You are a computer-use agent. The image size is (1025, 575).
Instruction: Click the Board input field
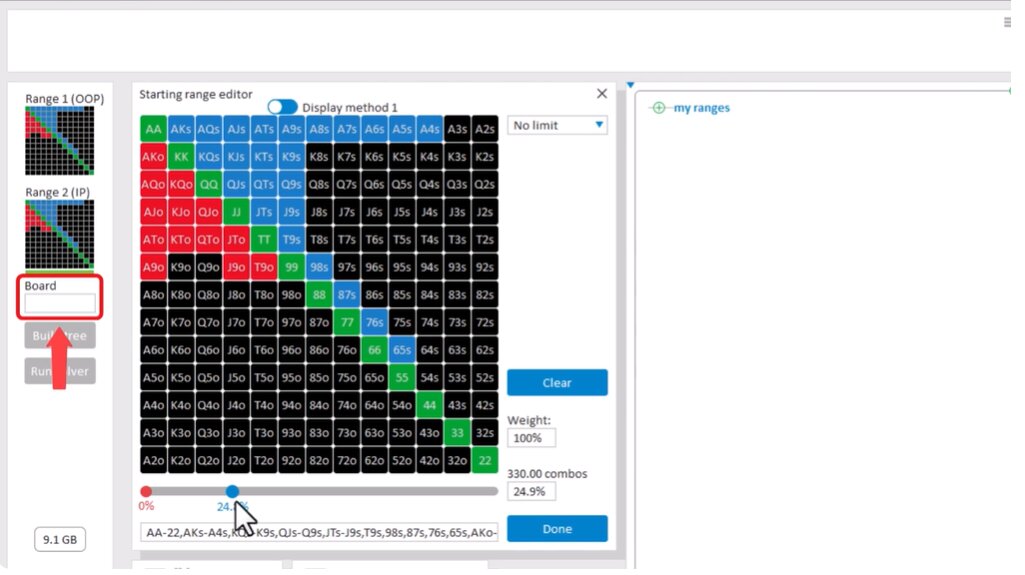(60, 303)
